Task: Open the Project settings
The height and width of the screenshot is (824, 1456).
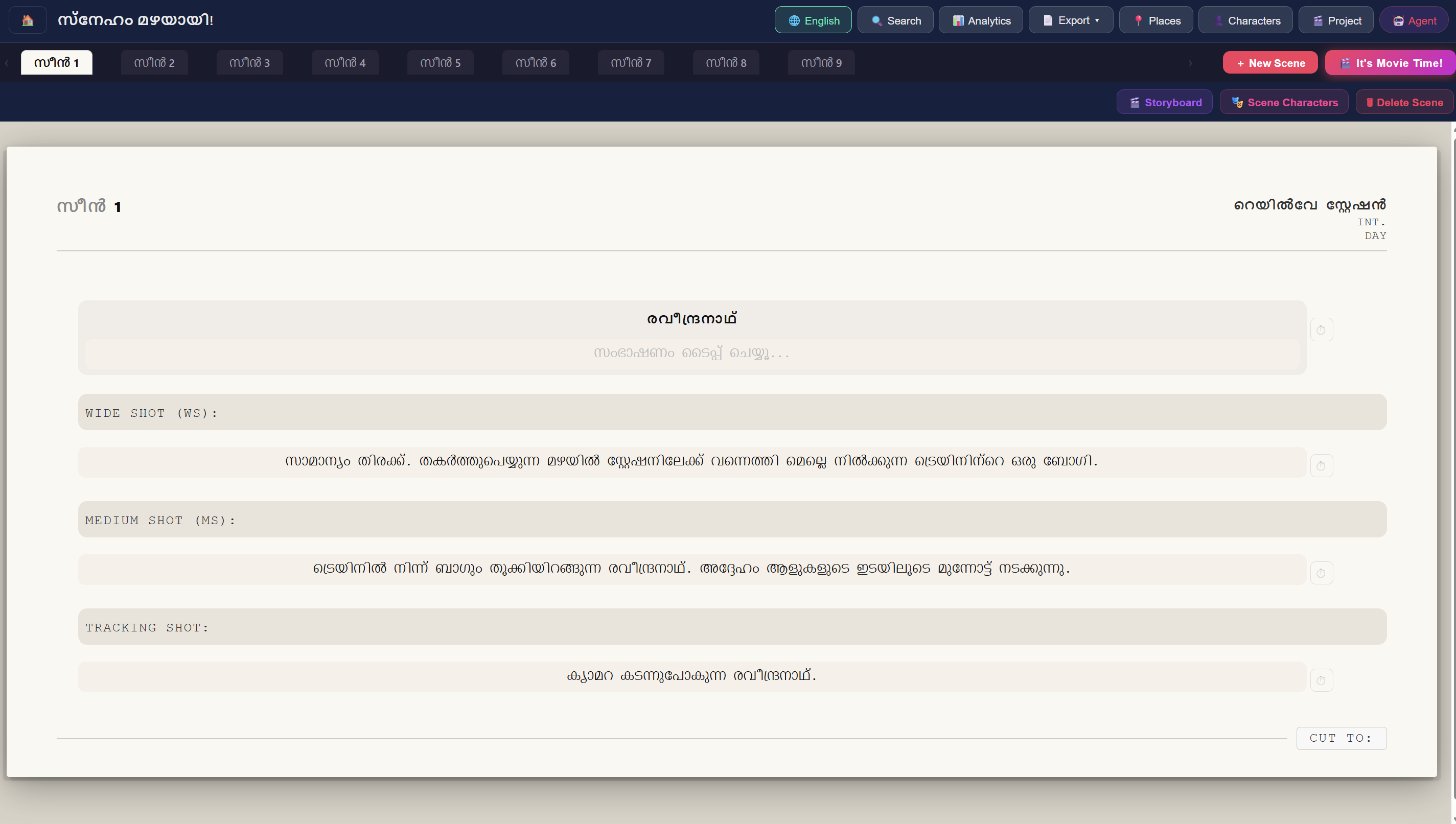Action: 1336,20
